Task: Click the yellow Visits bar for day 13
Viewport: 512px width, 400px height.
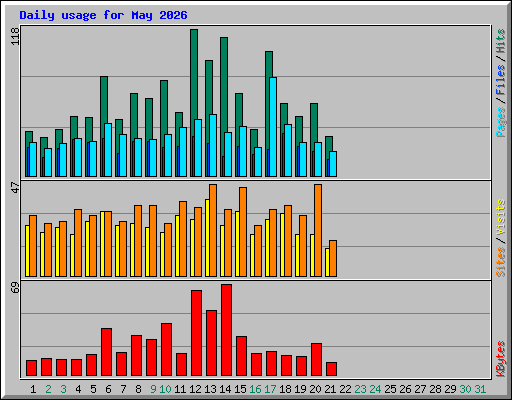Action: coord(207,238)
